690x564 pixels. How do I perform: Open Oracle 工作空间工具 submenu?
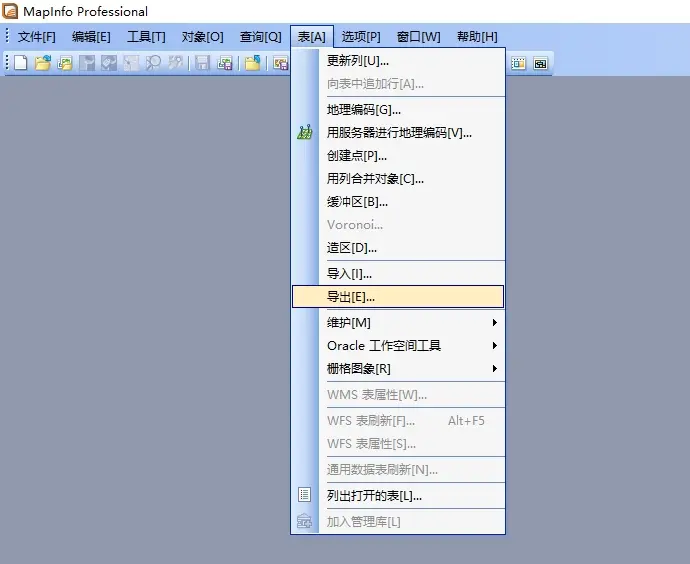pos(398,345)
